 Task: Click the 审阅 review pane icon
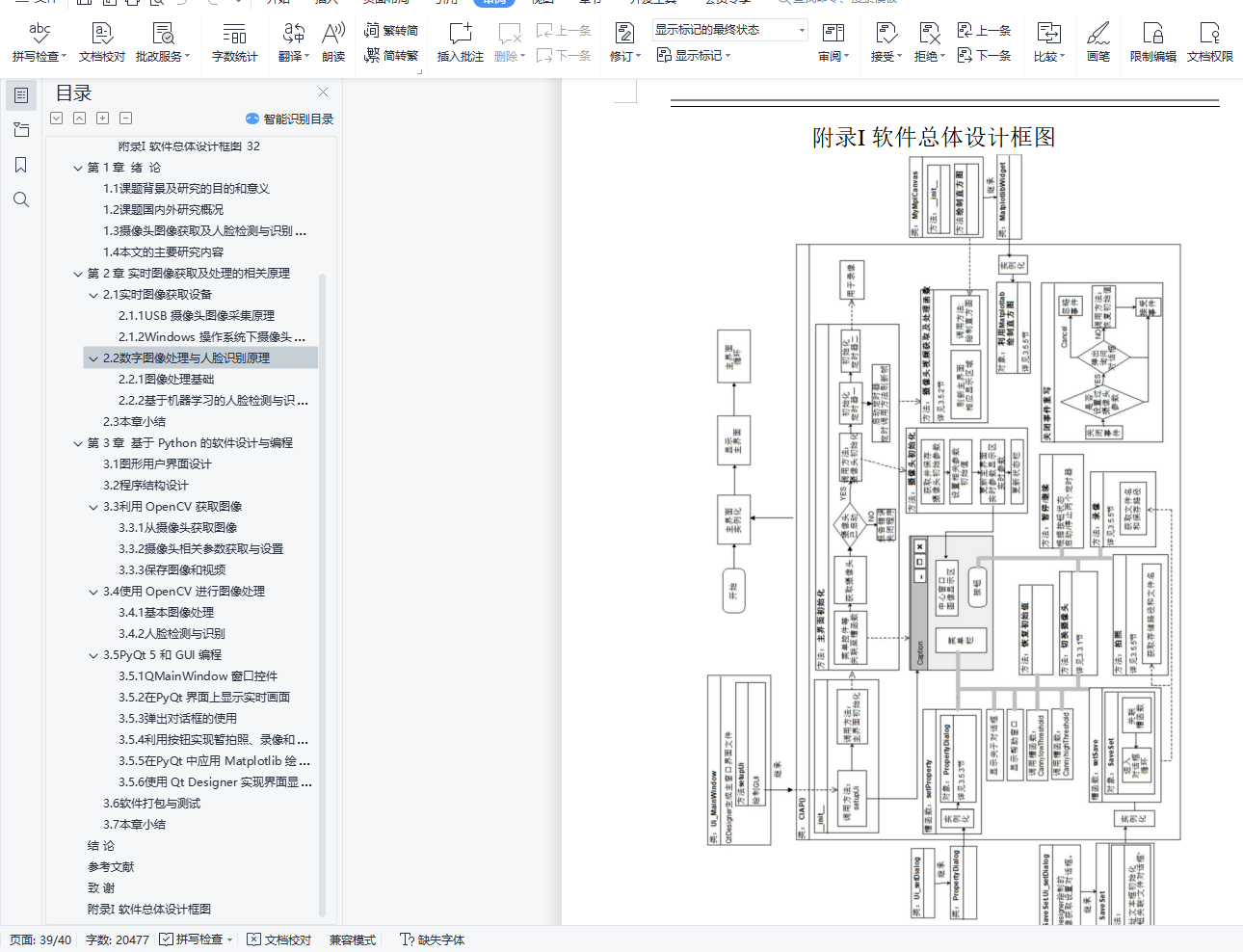(x=833, y=33)
